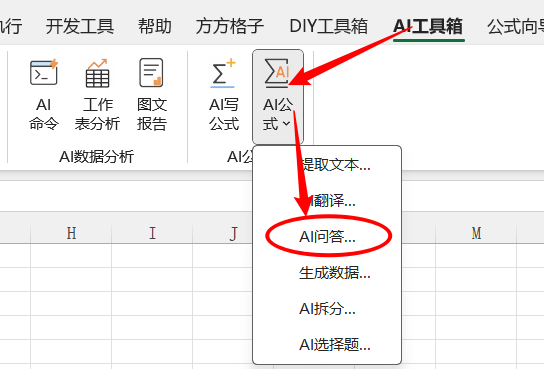Select AI问答 from the dropdown menu
Image resolution: width=544 pixels, height=369 pixels.
pos(328,237)
